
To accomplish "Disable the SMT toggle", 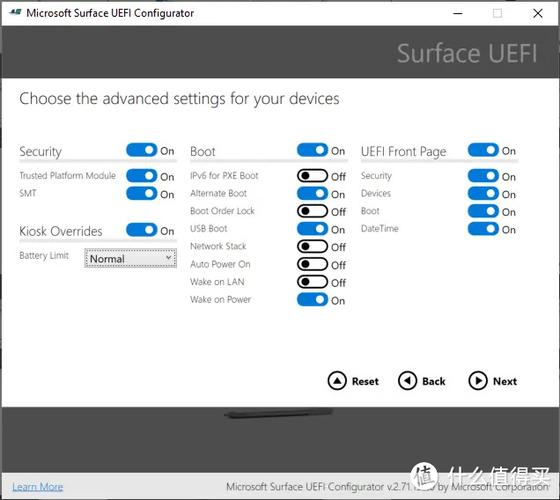I will [141, 193].
